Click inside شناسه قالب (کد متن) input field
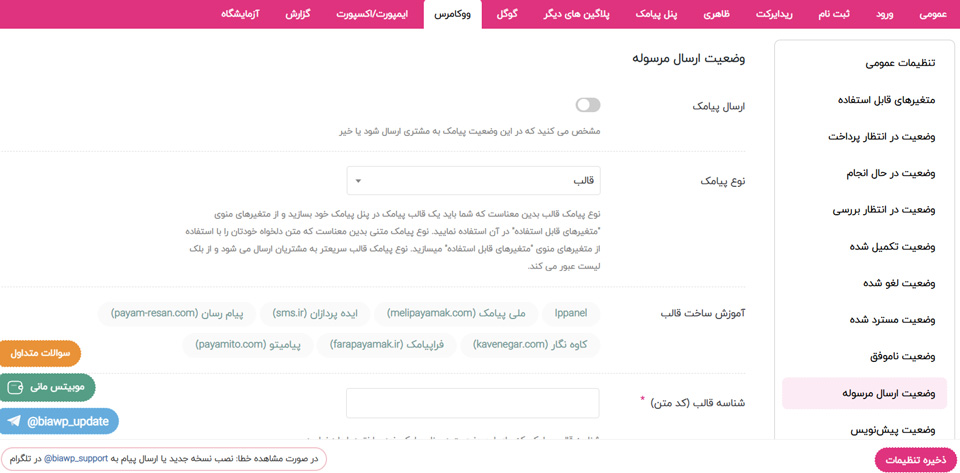This screenshot has height=473, width=960. point(473,403)
